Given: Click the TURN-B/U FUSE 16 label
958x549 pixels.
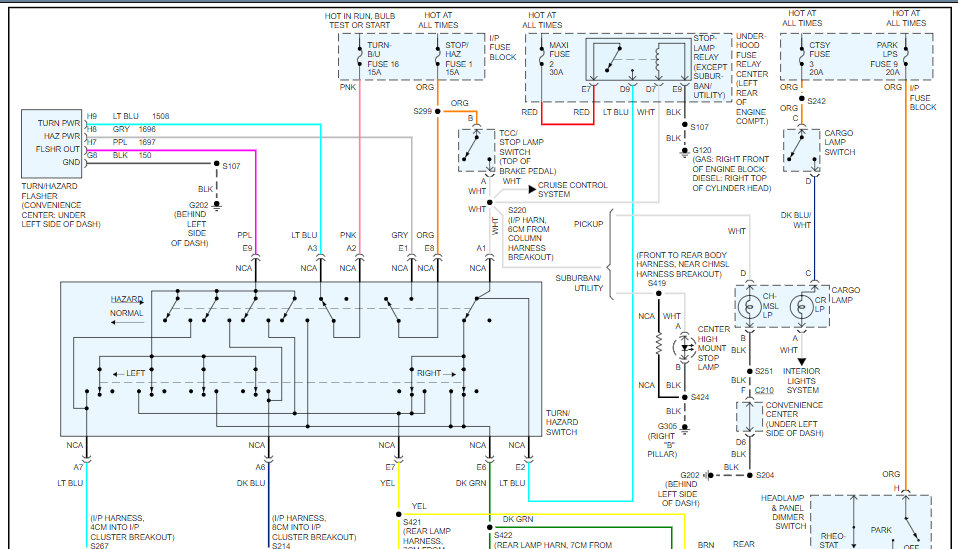Looking at the screenshot, I should [382, 59].
